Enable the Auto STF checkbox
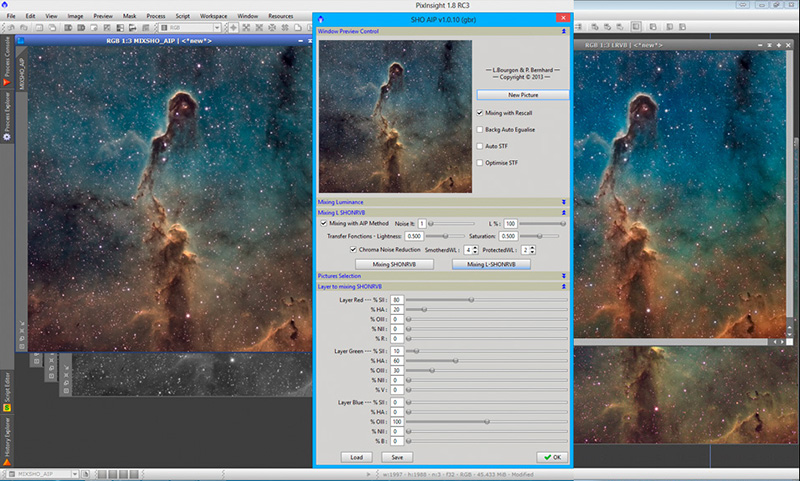 [481, 146]
